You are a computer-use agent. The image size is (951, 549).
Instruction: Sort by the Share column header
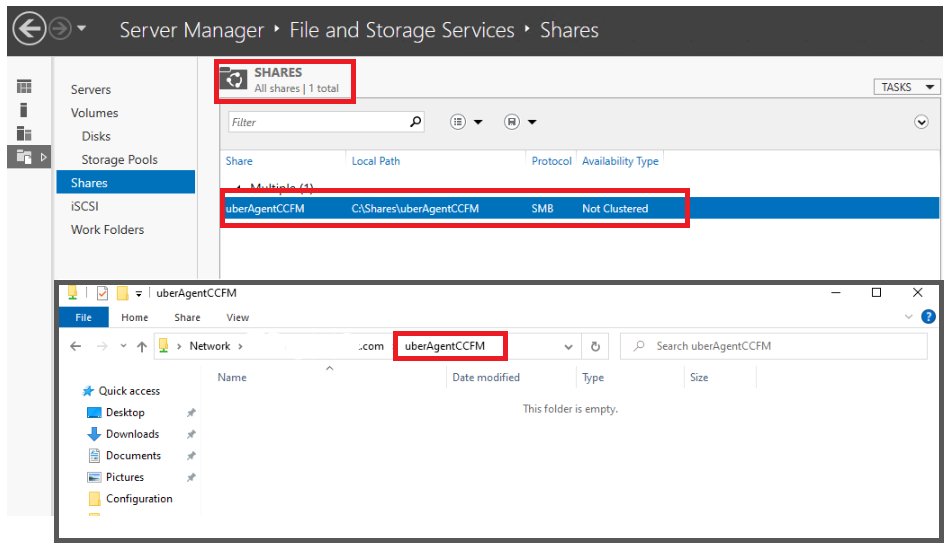(x=239, y=161)
